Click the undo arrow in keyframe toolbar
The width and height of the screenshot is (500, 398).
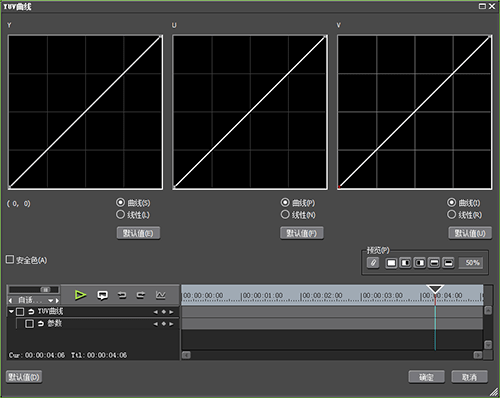pyautogui.click(x=122, y=295)
